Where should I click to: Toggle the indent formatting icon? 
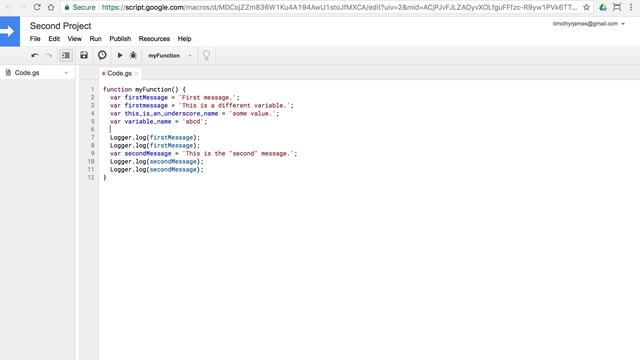pos(66,55)
